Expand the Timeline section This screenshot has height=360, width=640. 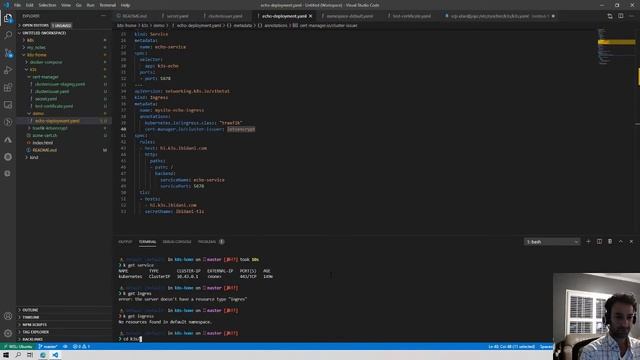pyautogui.click(x=31, y=317)
